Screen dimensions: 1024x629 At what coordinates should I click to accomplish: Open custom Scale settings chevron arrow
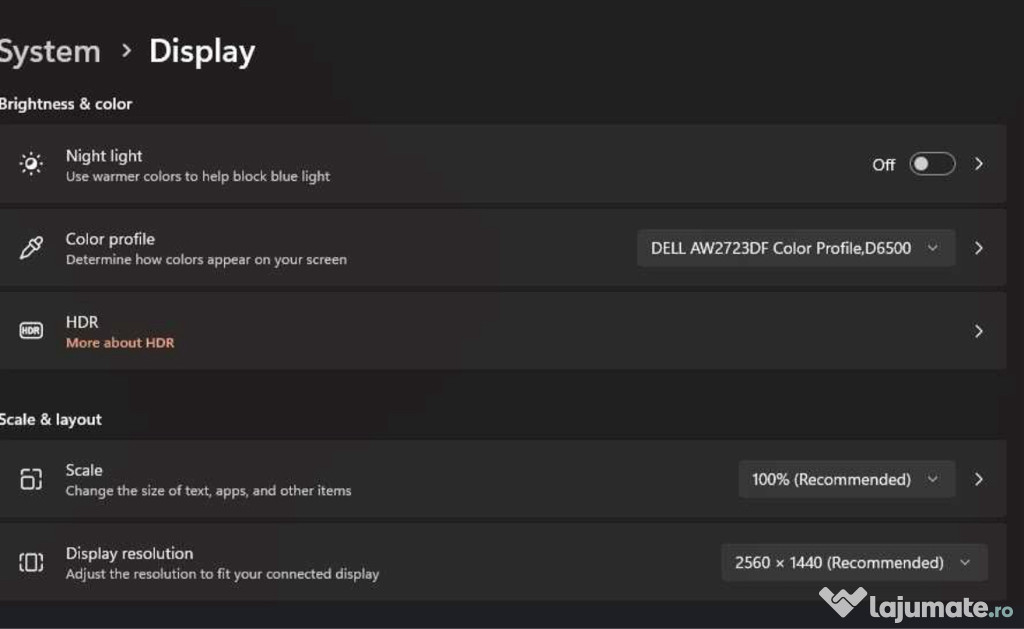click(978, 479)
